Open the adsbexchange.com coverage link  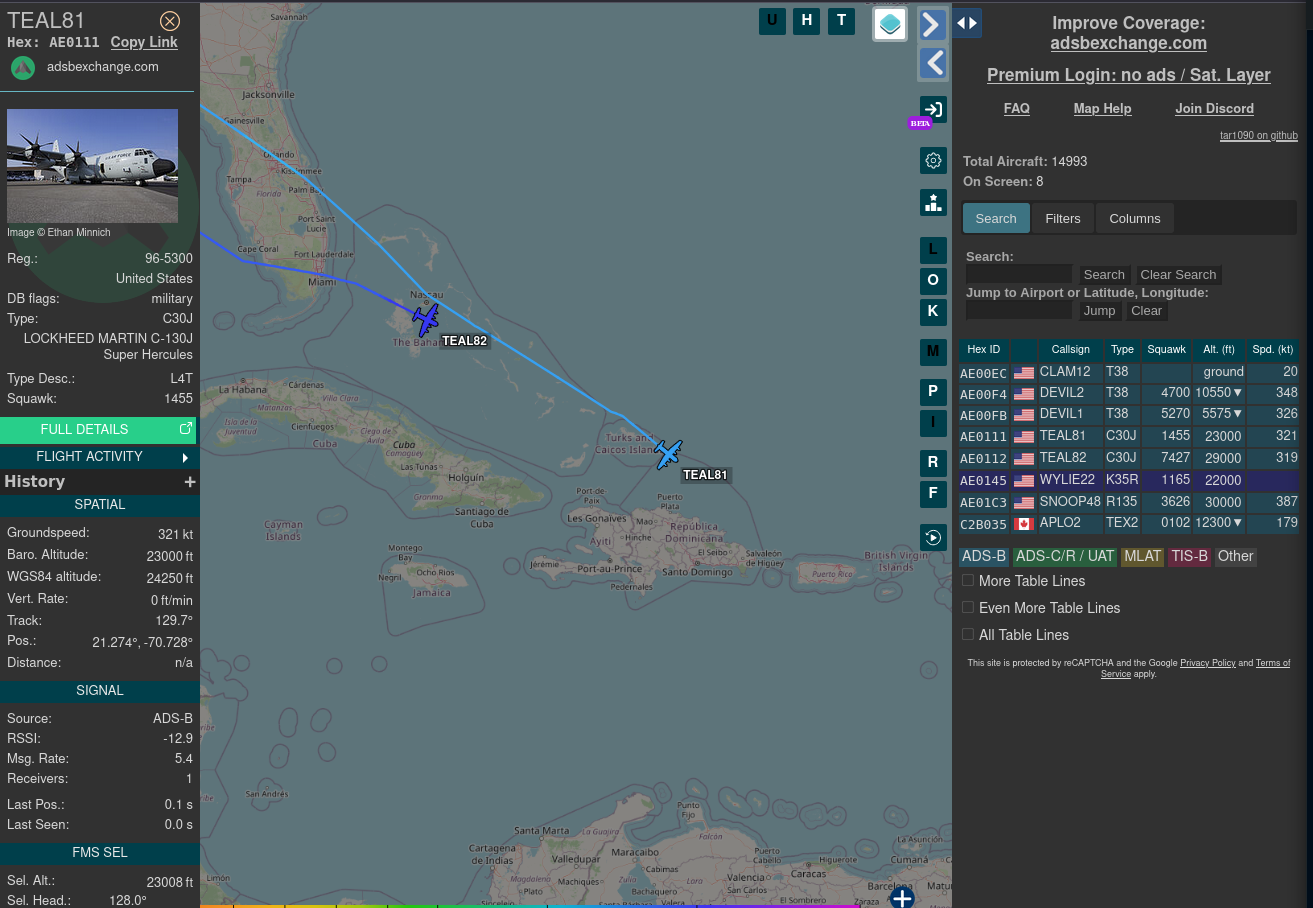[x=1128, y=43]
